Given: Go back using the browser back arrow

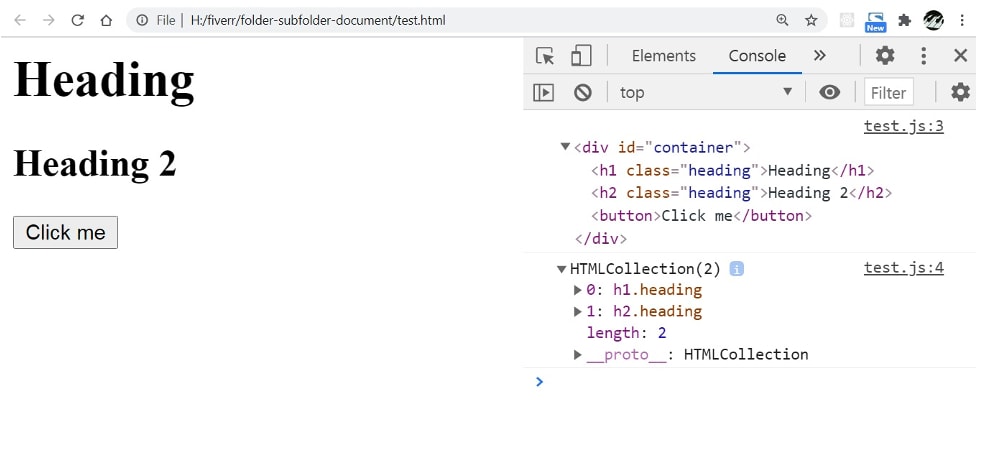Looking at the screenshot, I should coord(20,20).
